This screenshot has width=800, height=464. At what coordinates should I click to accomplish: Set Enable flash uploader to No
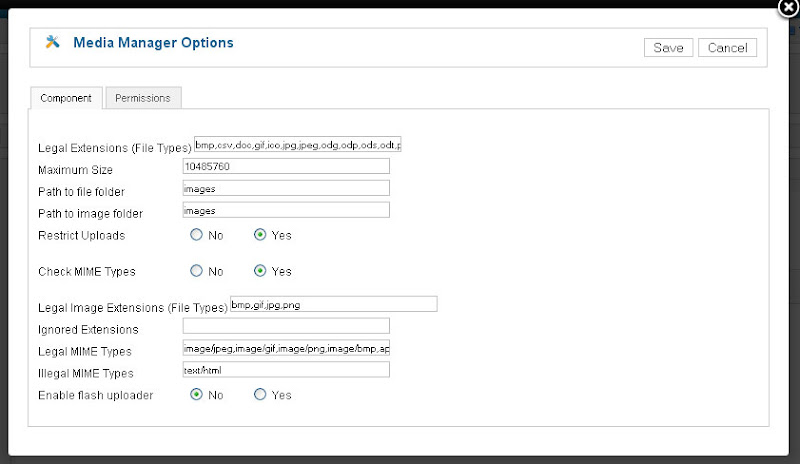point(196,395)
